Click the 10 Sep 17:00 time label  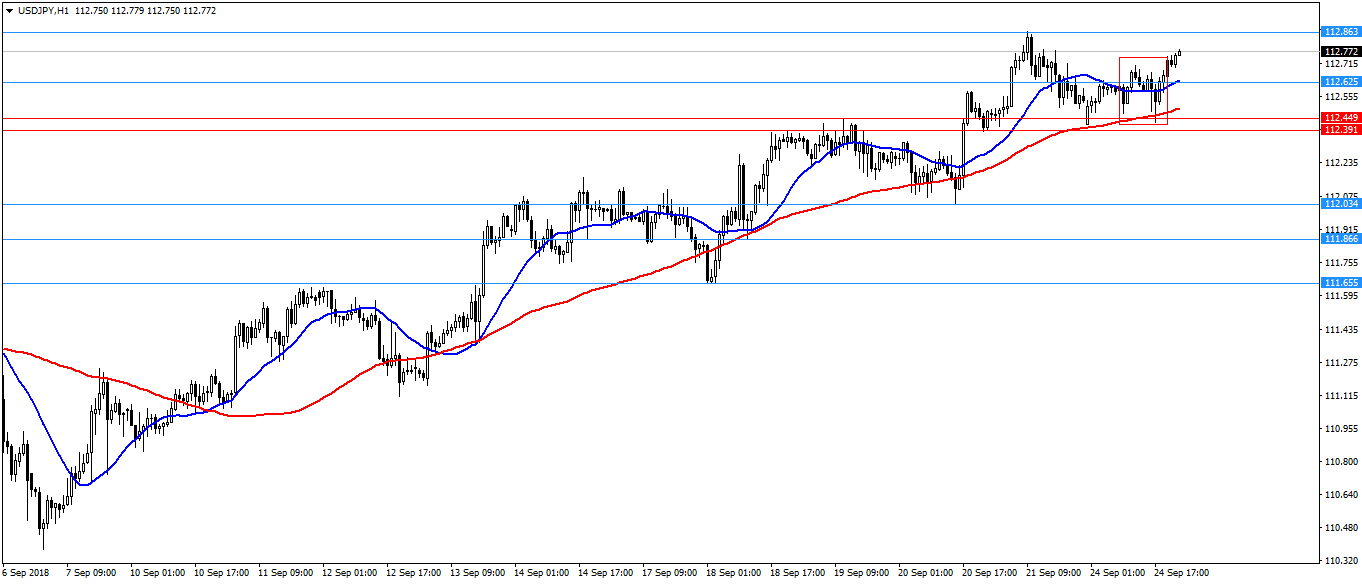(x=222, y=574)
